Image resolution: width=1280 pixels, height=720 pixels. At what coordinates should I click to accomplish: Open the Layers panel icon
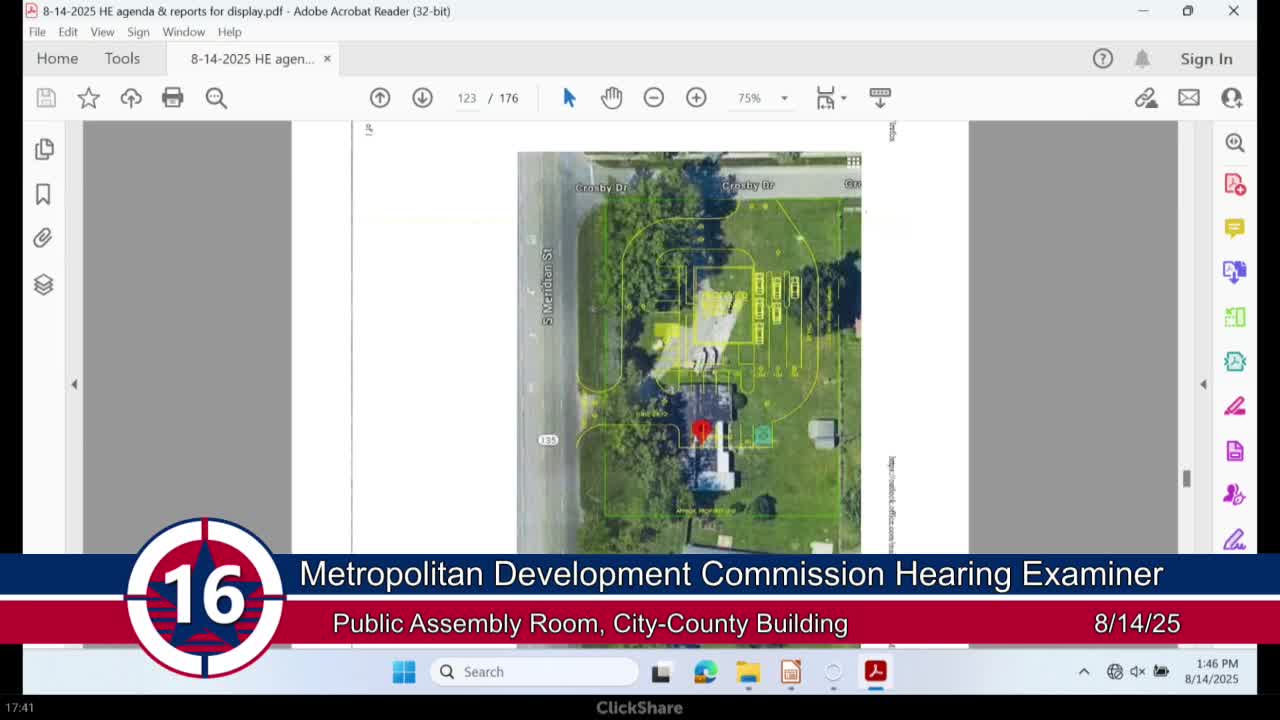tap(43, 285)
